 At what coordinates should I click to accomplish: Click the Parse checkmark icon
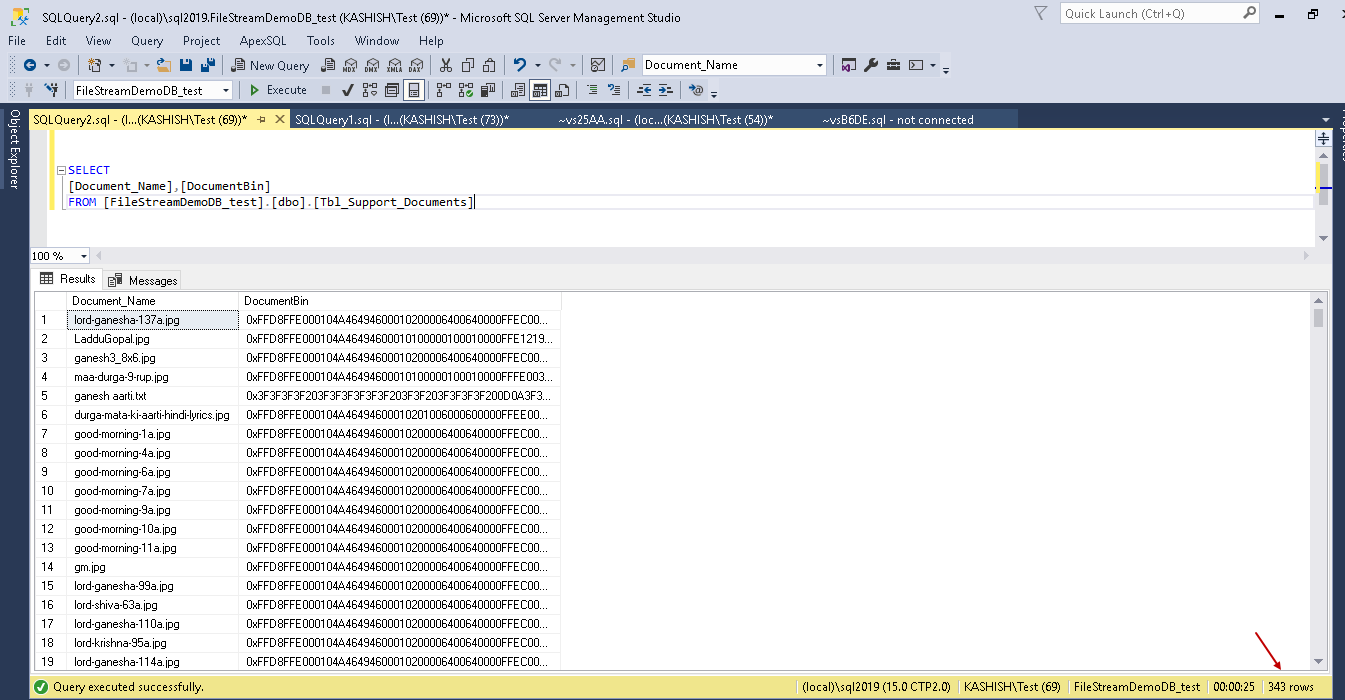pyautogui.click(x=347, y=90)
